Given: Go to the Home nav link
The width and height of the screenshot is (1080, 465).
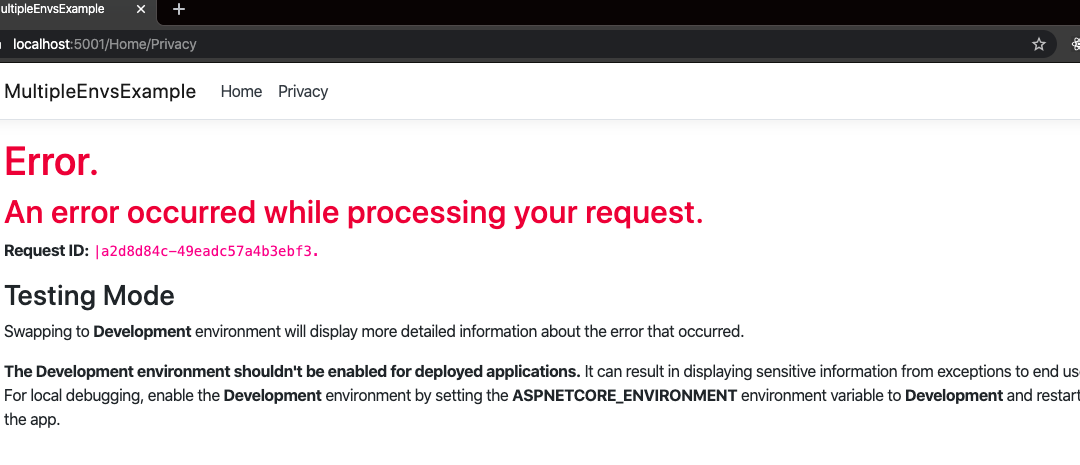Looking at the screenshot, I should [241, 91].
